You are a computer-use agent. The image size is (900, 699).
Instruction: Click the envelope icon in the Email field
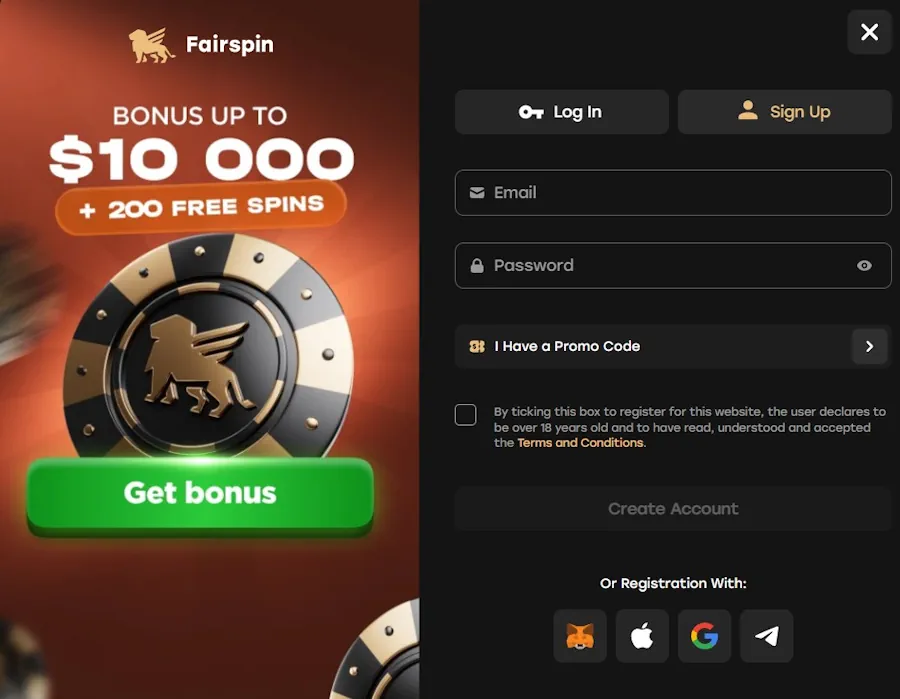[x=477, y=192]
